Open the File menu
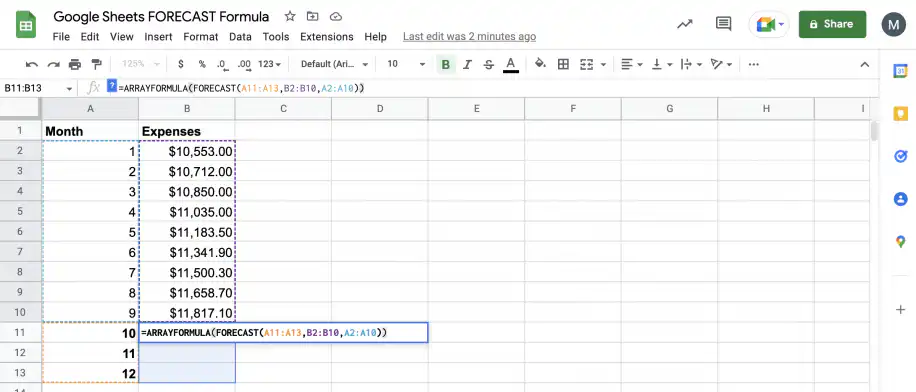This screenshot has height=392, width=916. point(61,37)
